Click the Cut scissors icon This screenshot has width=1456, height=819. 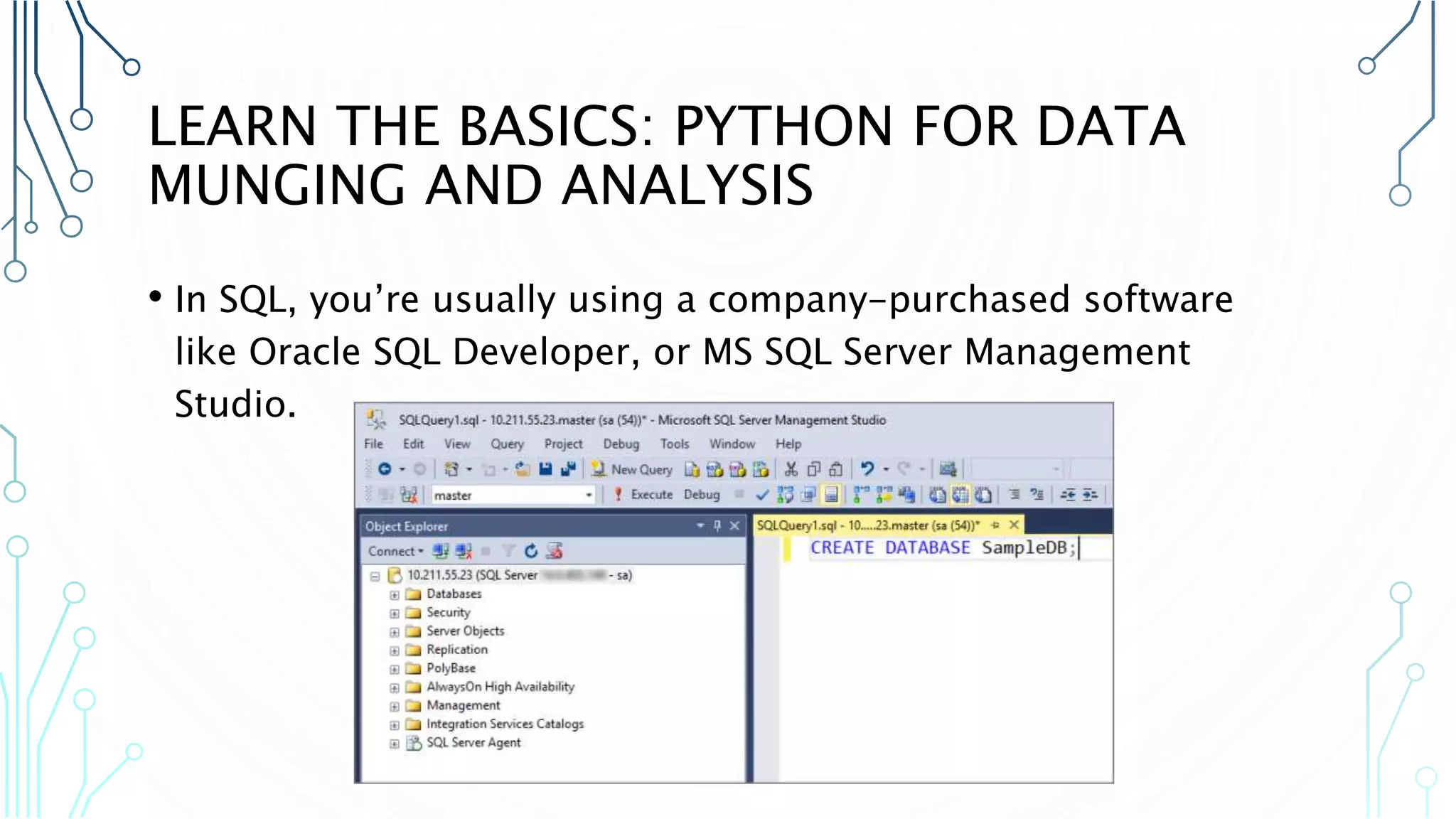click(x=791, y=469)
